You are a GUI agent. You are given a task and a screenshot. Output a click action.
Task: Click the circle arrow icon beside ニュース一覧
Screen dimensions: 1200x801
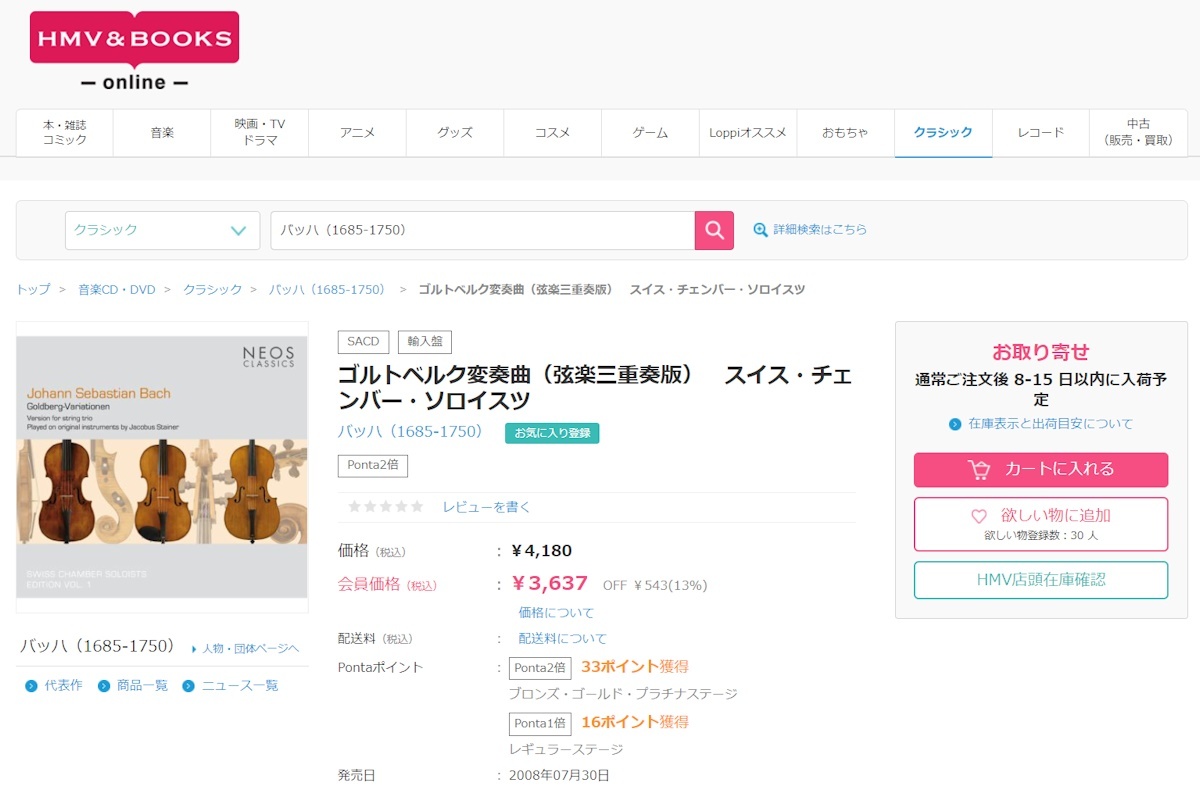click(x=189, y=686)
